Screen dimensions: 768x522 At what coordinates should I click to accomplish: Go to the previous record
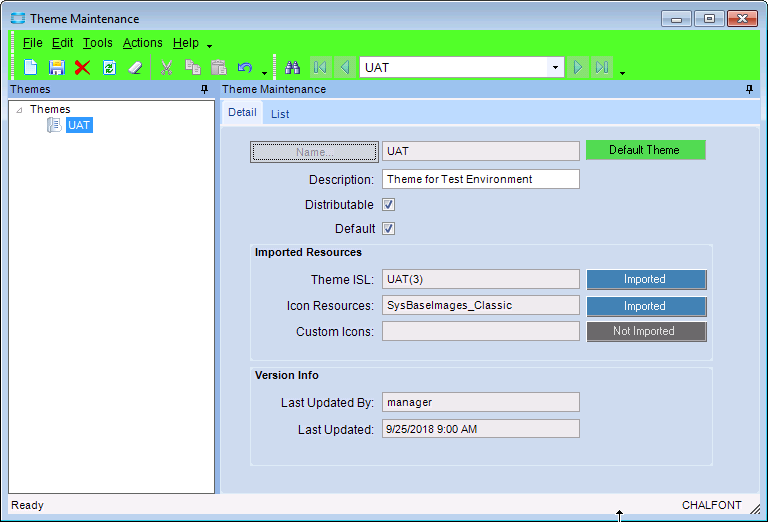pyautogui.click(x=345, y=67)
